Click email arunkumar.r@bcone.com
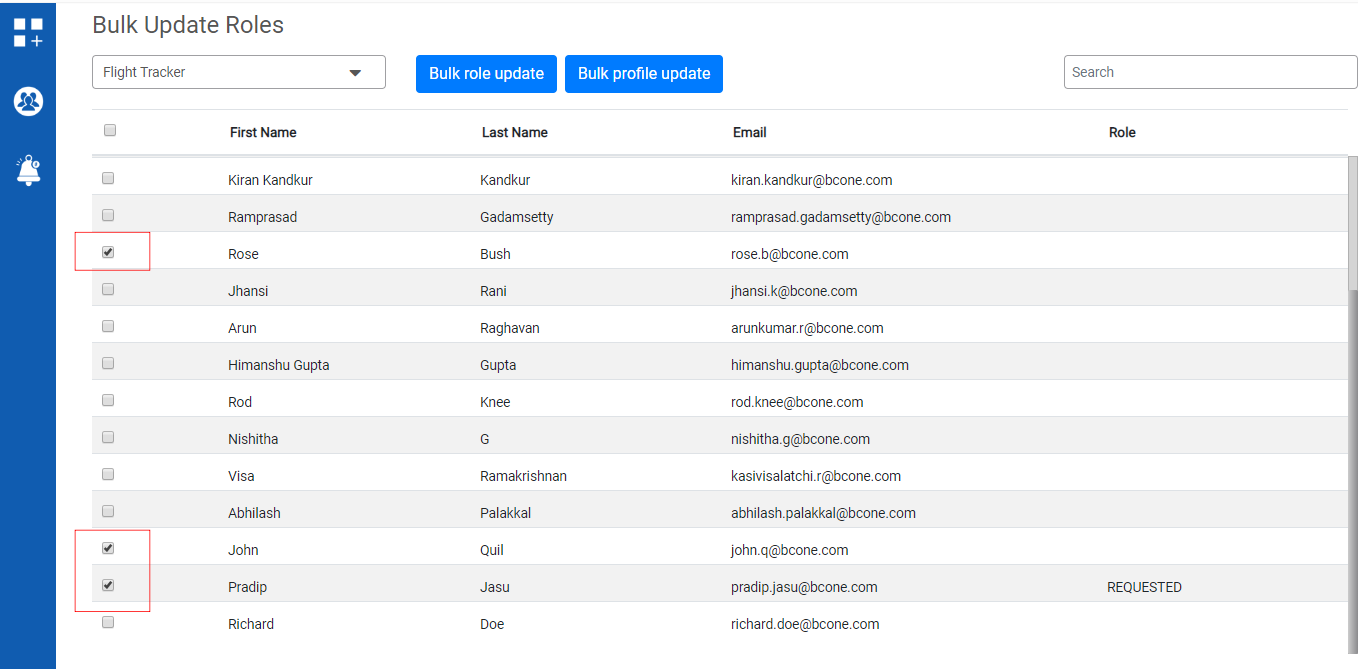 pyautogui.click(x=807, y=328)
